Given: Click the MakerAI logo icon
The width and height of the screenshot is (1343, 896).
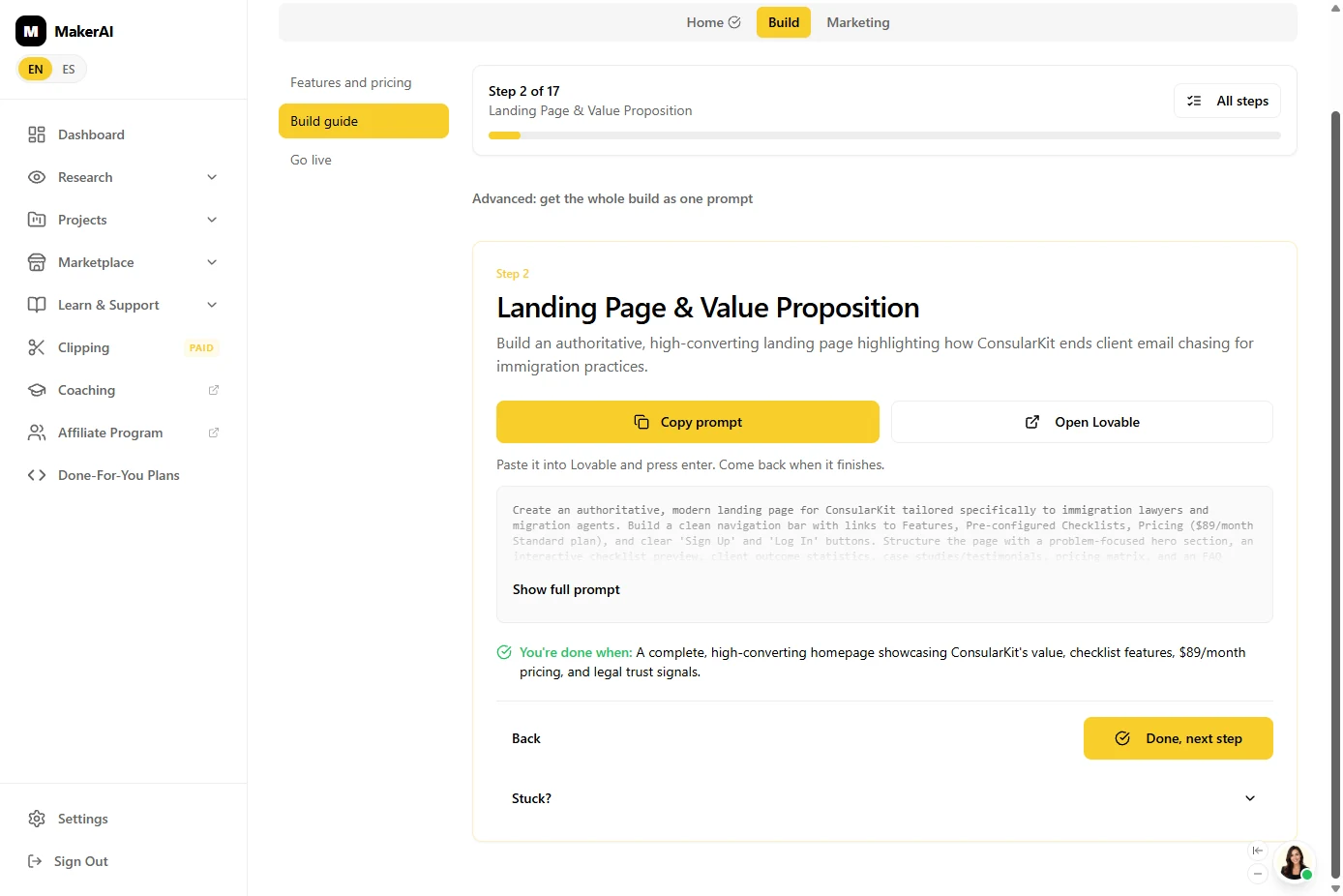Looking at the screenshot, I should point(31,31).
